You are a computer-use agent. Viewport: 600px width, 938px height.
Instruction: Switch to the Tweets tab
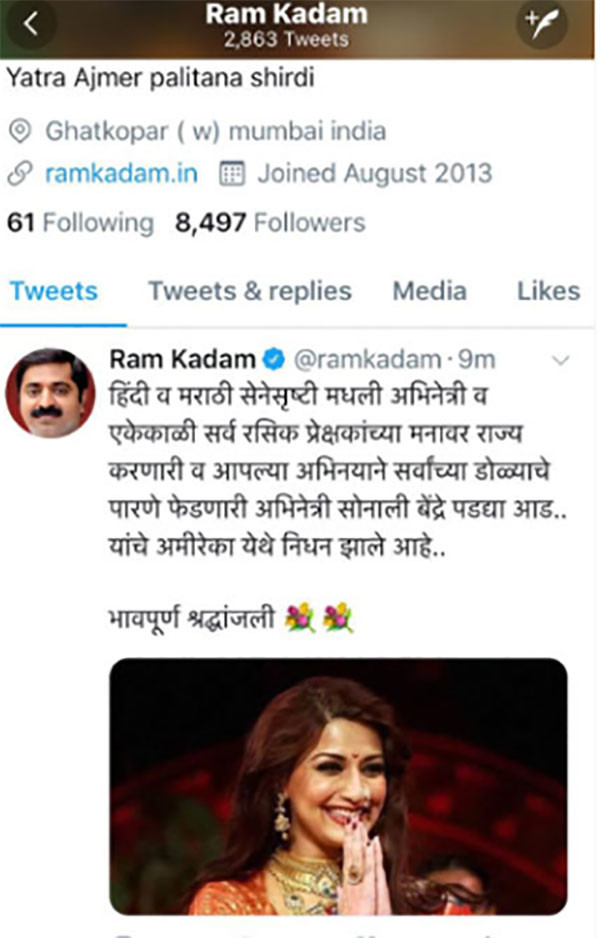click(54, 291)
